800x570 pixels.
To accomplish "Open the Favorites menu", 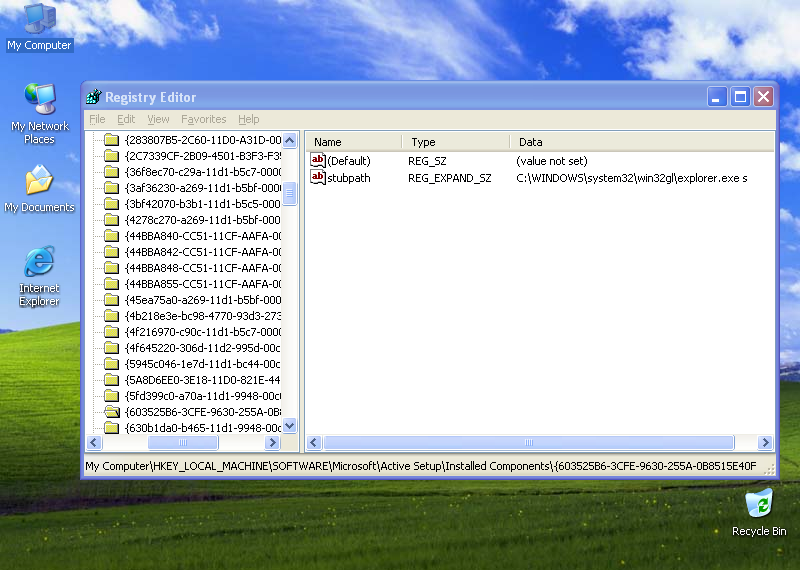I will (204, 119).
